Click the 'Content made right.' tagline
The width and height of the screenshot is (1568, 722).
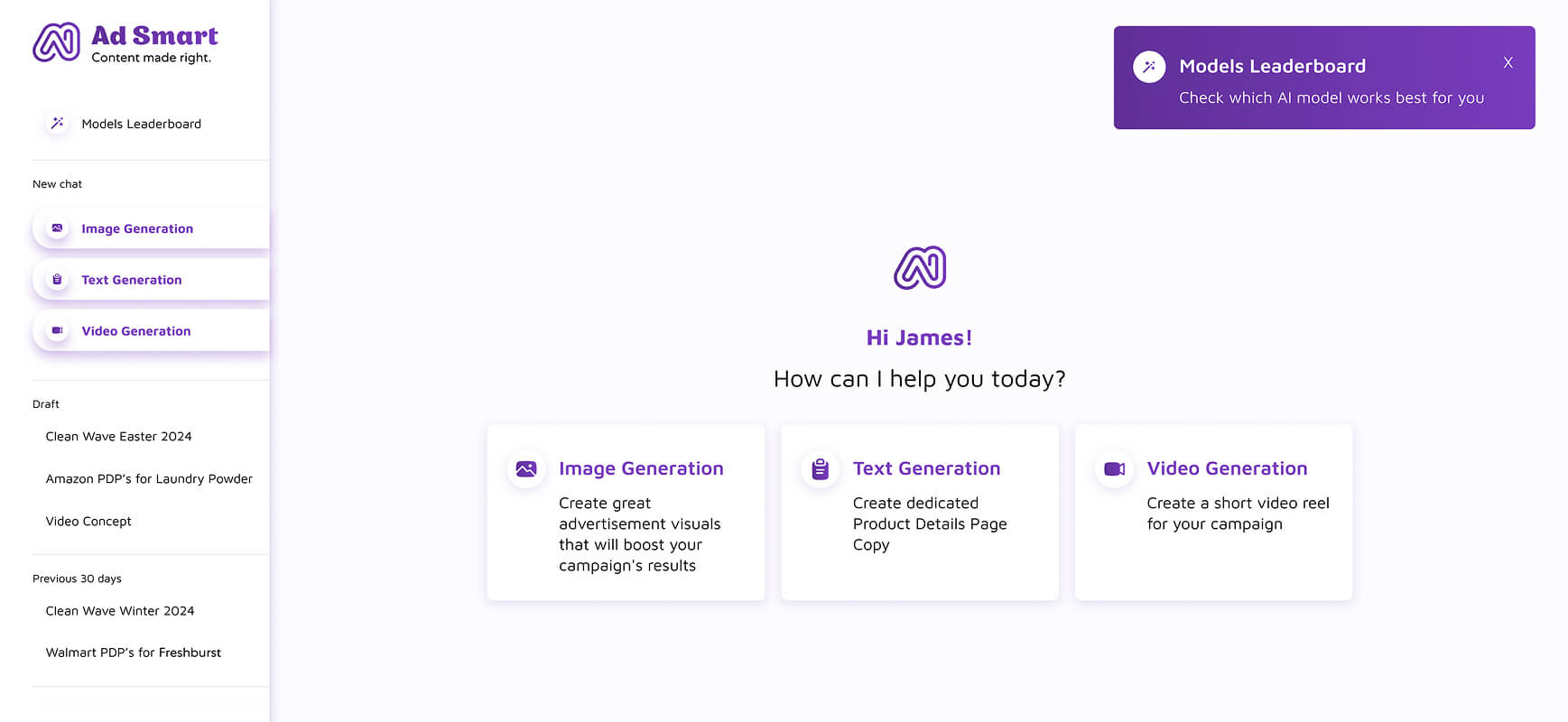pyautogui.click(x=151, y=58)
